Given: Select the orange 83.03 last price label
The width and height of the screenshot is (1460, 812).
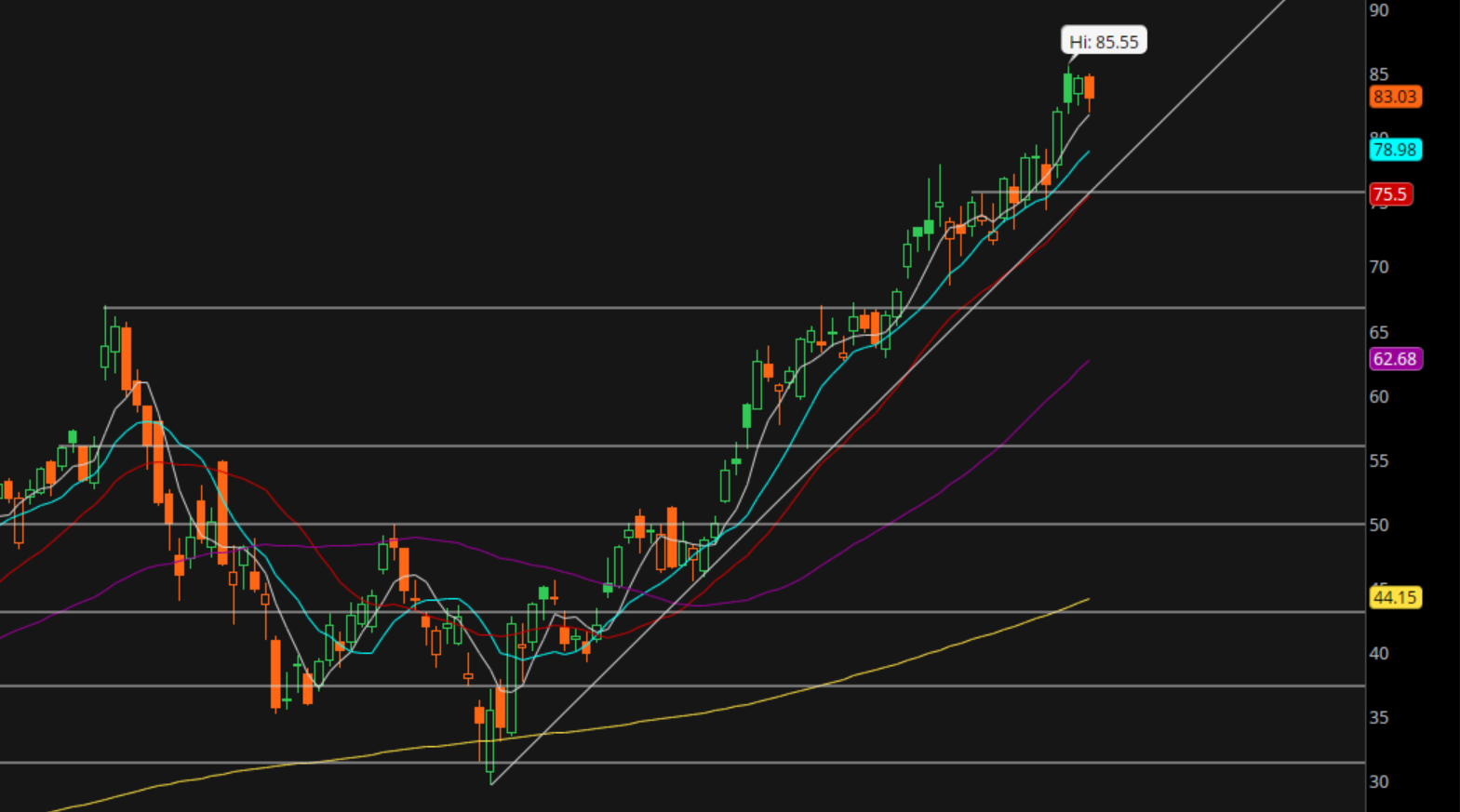Looking at the screenshot, I should point(1395,97).
